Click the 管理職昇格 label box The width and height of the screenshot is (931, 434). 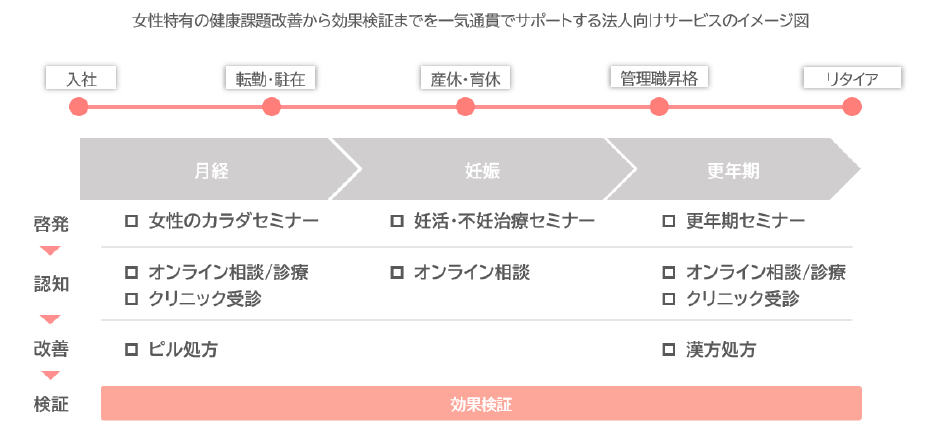coord(658,78)
